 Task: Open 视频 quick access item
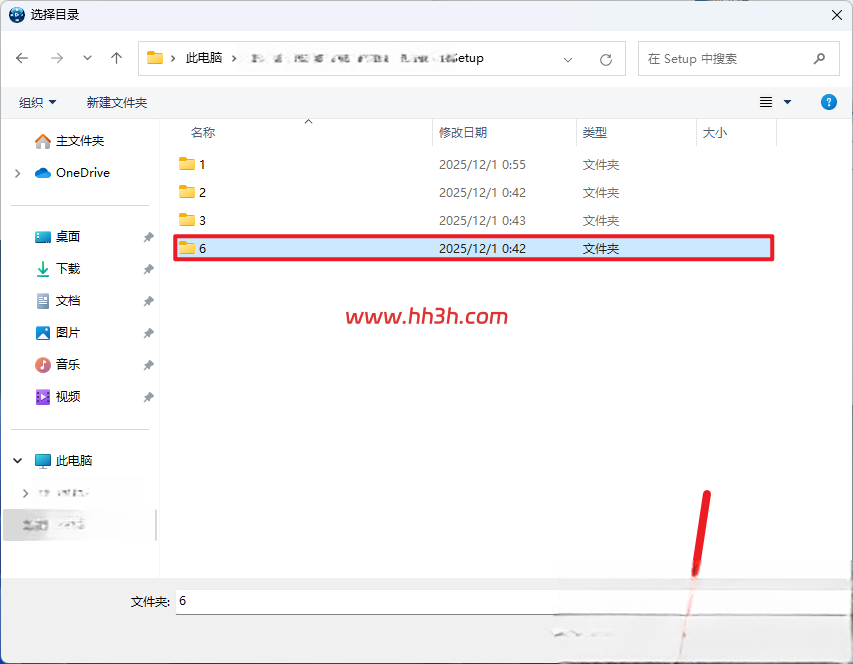pos(58,396)
